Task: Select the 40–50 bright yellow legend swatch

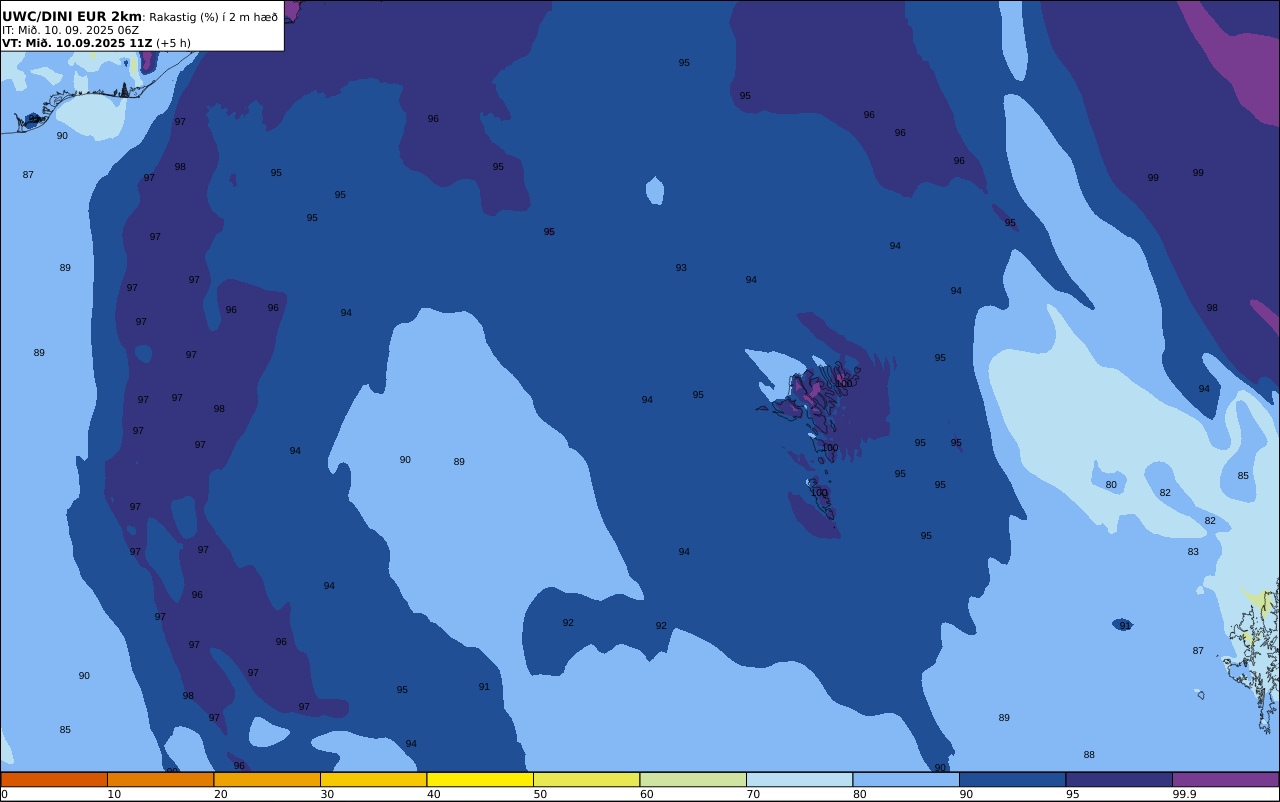Action: click(x=480, y=779)
